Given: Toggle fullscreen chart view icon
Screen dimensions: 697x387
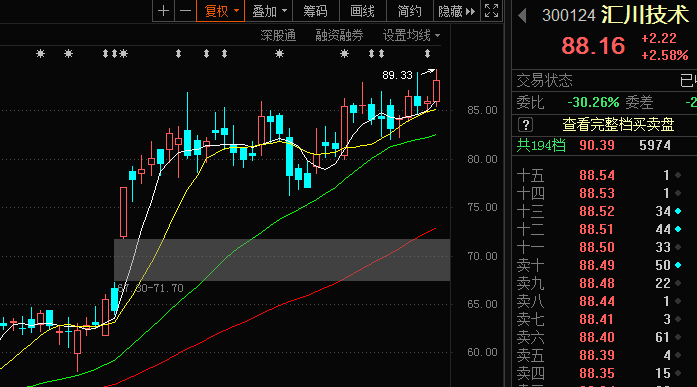Looking at the screenshot, I should coord(491,11).
